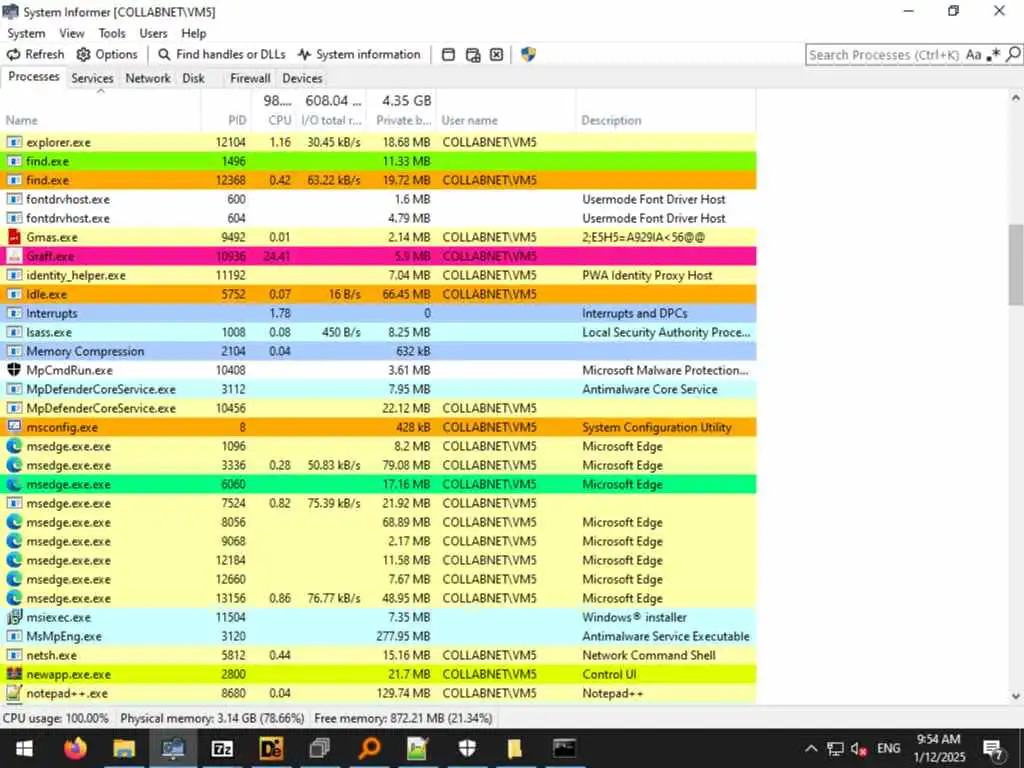Viewport: 1024px width, 768px height.
Task: Select msedge.exe.exe Edge icon PID 1096
Action: pyautogui.click(x=14, y=446)
